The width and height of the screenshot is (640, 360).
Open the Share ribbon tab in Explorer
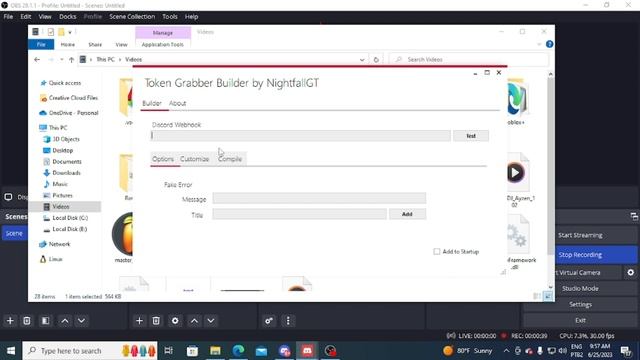(x=95, y=44)
